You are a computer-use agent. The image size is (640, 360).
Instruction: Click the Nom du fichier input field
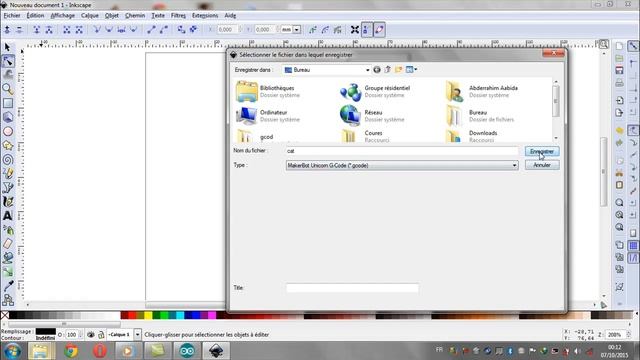tap(402, 151)
